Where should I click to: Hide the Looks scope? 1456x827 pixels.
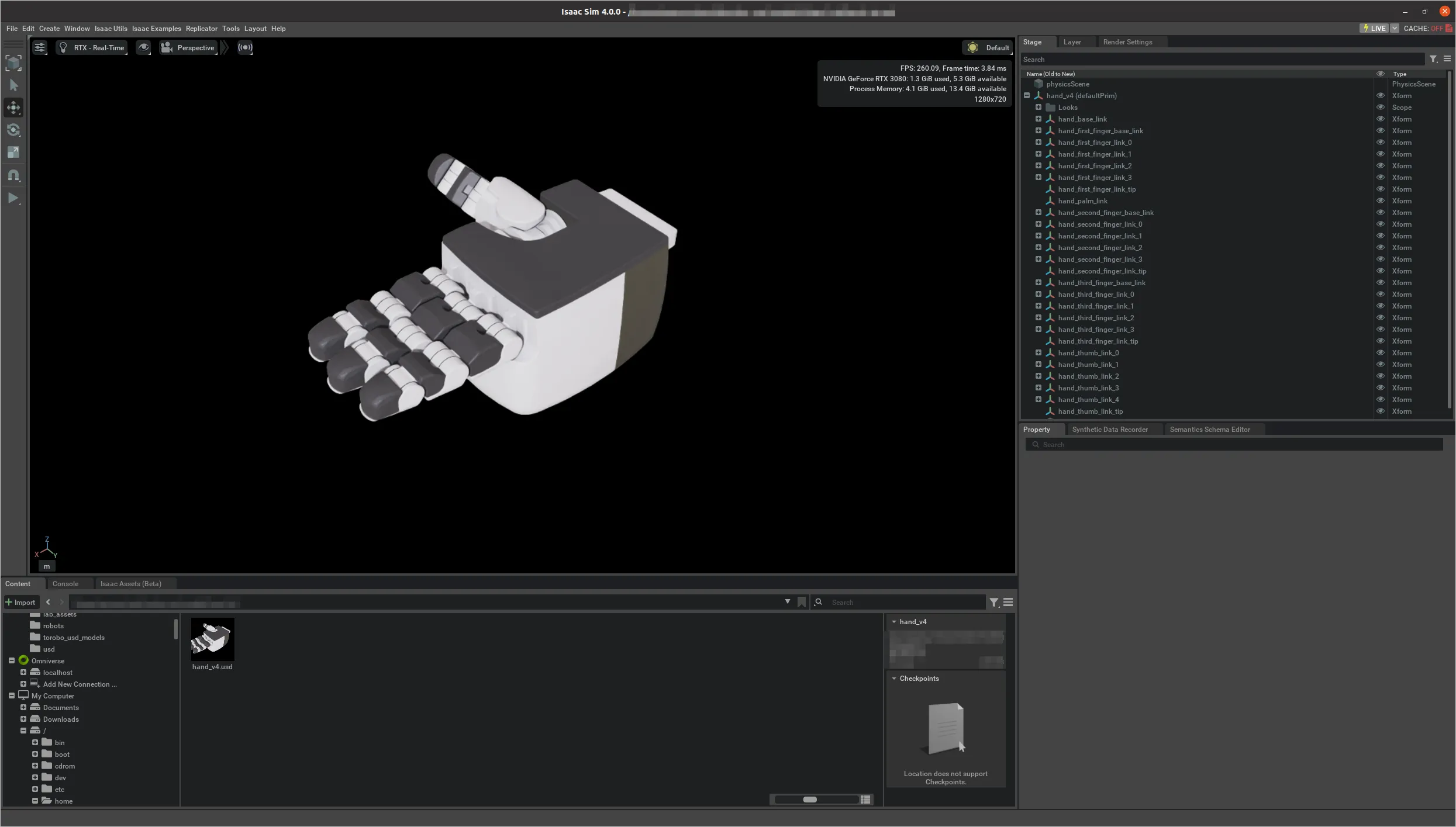[x=1381, y=108]
